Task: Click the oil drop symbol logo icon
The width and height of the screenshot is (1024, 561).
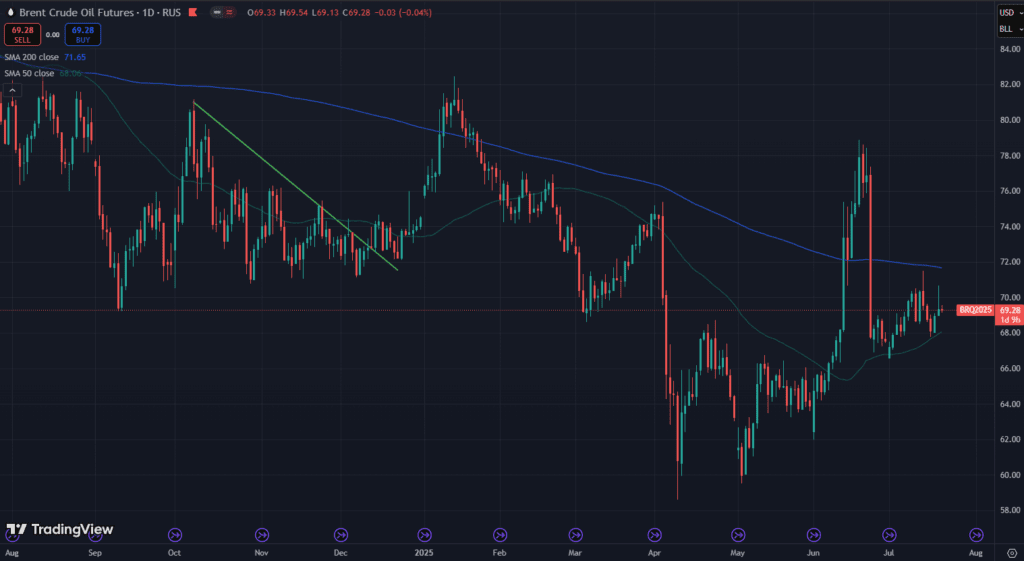Action: 10,12
